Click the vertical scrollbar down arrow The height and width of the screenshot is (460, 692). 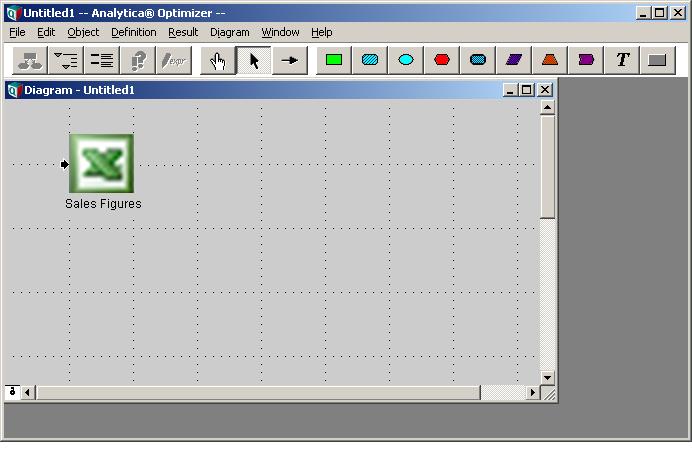pyautogui.click(x=547, y=377)
